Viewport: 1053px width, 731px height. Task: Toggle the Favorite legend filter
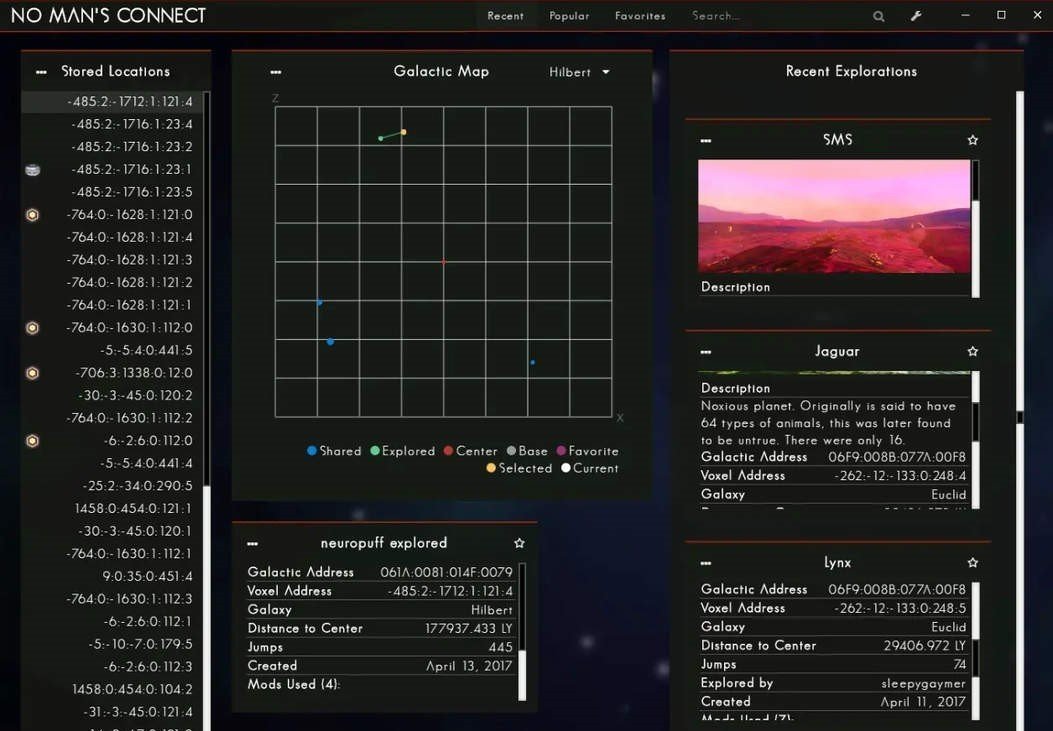588,451
